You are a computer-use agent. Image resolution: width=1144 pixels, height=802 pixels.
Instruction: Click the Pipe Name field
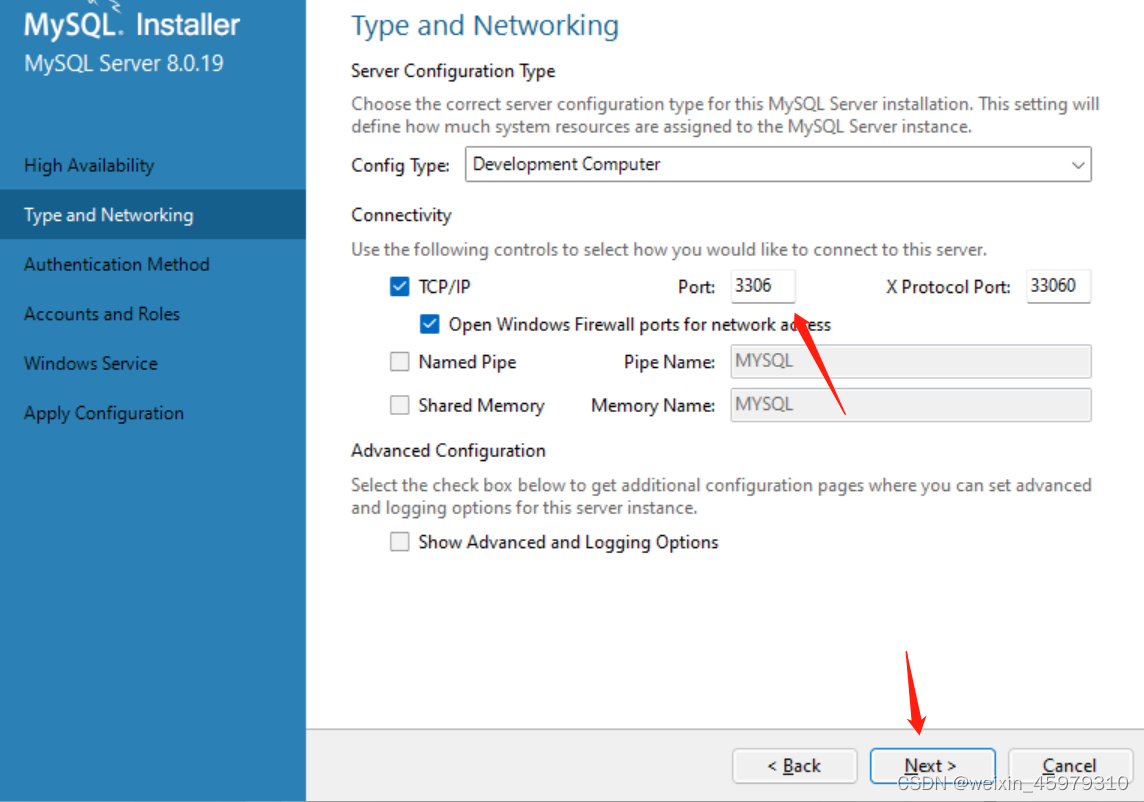[x=911, y=361]
